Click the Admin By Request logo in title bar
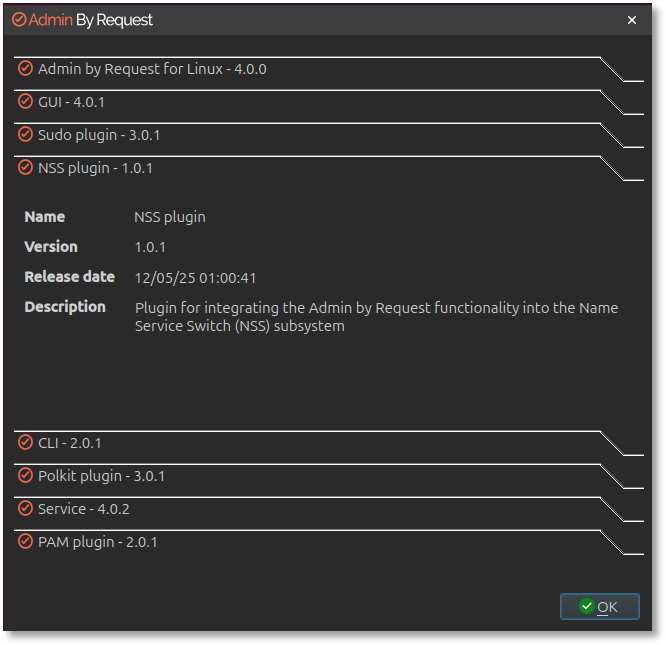666x645 pixels. [x=82, y=20]
